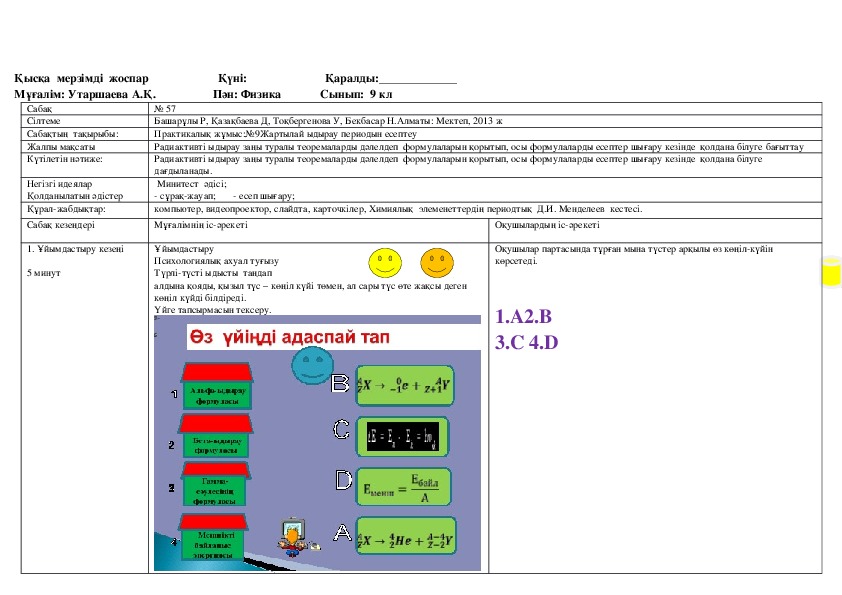Click house 3 labeled Гамма-сәулесінің формуласы
Image resolution: width=842 pixels, height=595 pixels.
215,484
